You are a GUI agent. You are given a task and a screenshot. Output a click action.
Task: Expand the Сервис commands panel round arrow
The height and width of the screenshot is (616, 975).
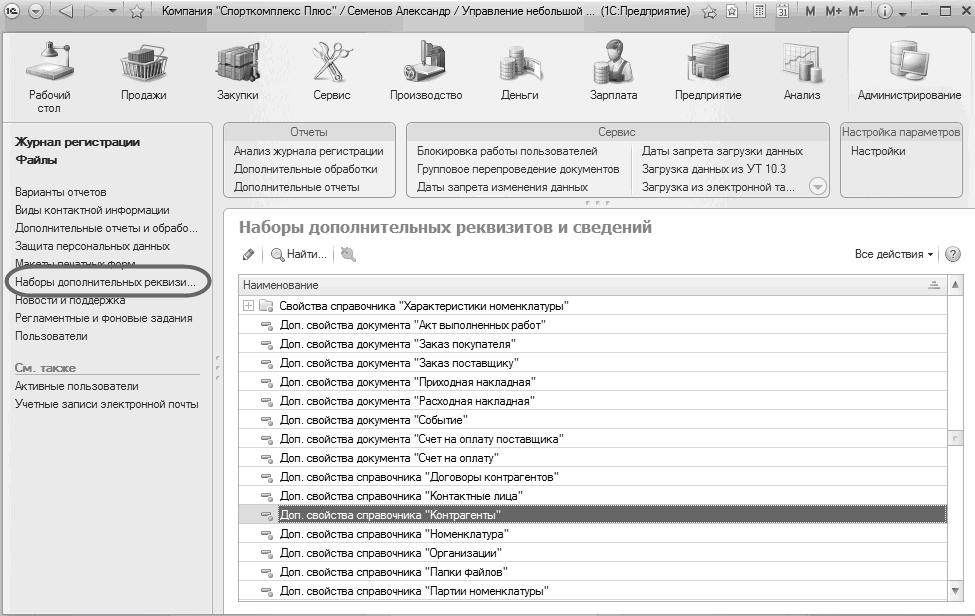pyautogui.click(x=818, y=186)
